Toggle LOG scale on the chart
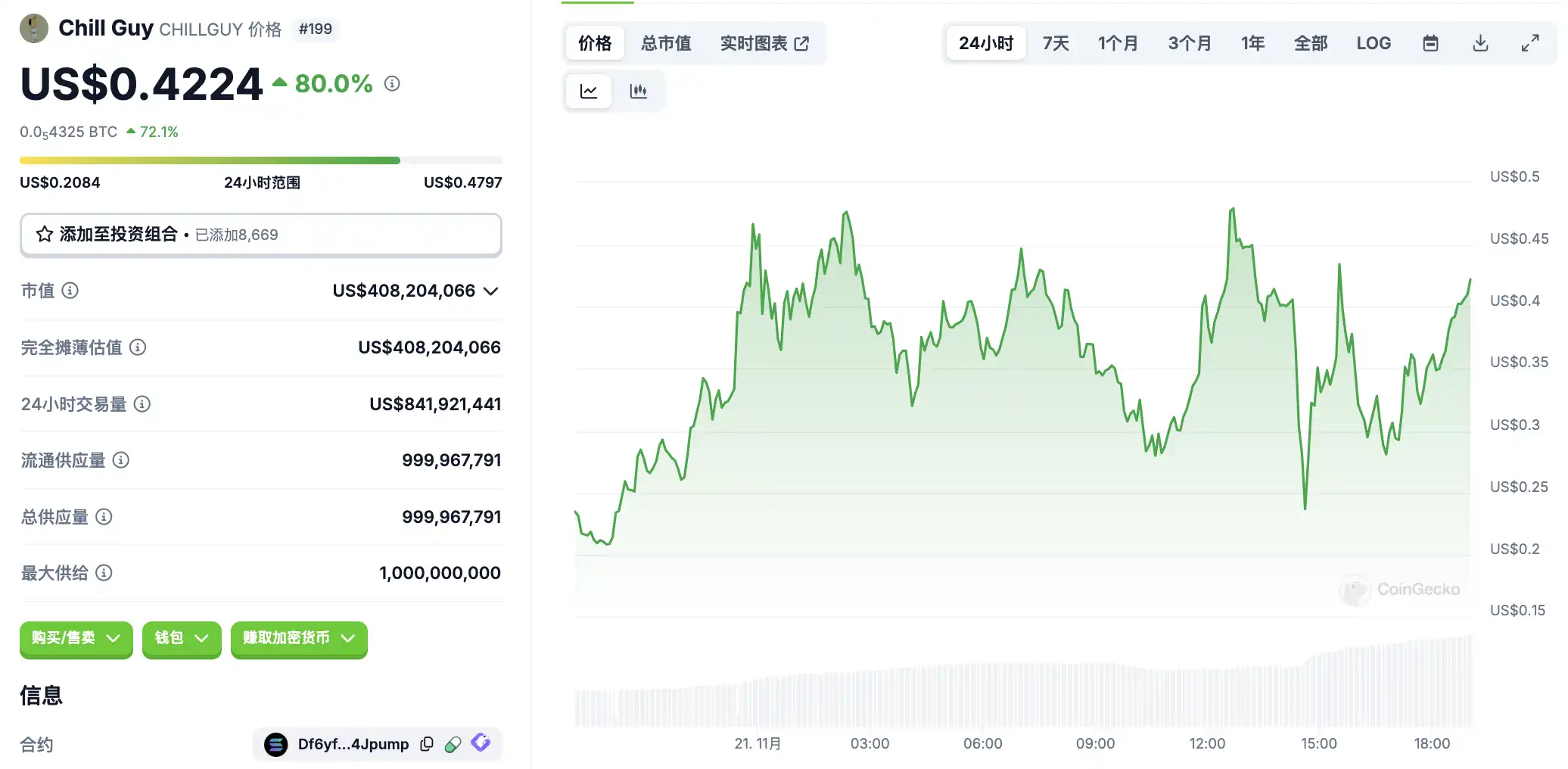This screenshot has width=1568, height=769. (x=1374, y=43)
